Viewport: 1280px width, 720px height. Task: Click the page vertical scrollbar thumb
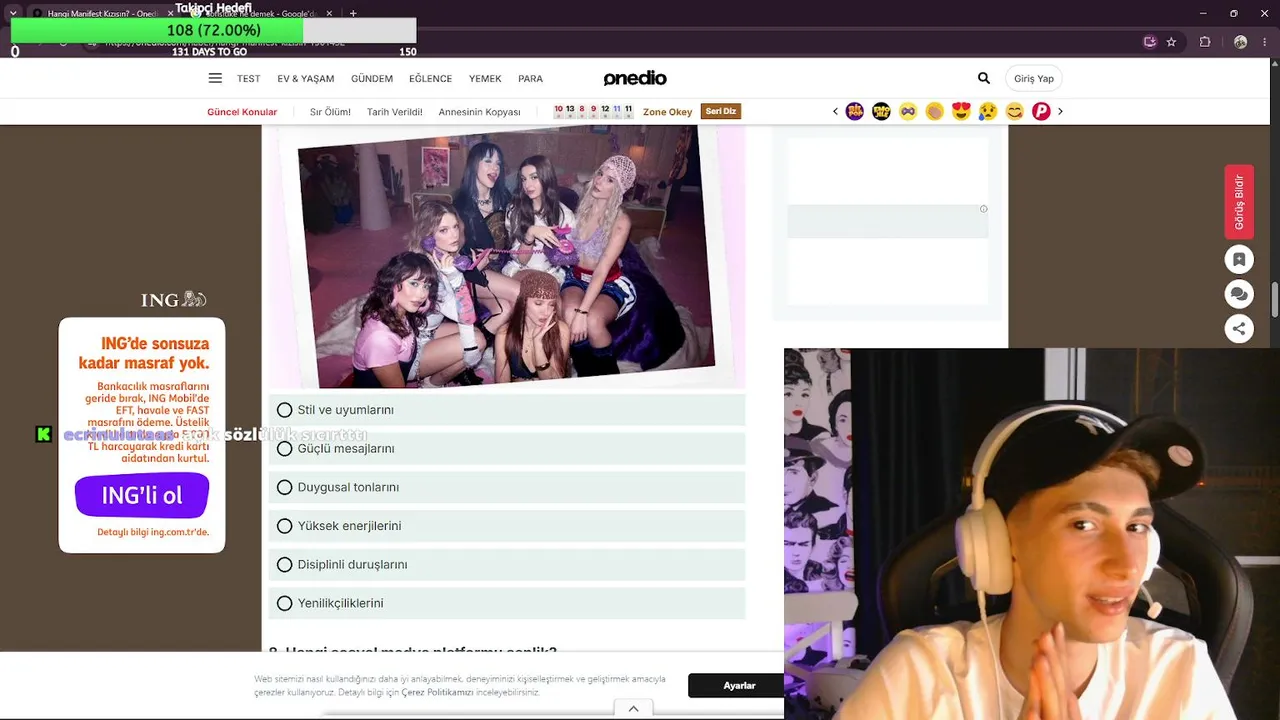(1275, 300)
